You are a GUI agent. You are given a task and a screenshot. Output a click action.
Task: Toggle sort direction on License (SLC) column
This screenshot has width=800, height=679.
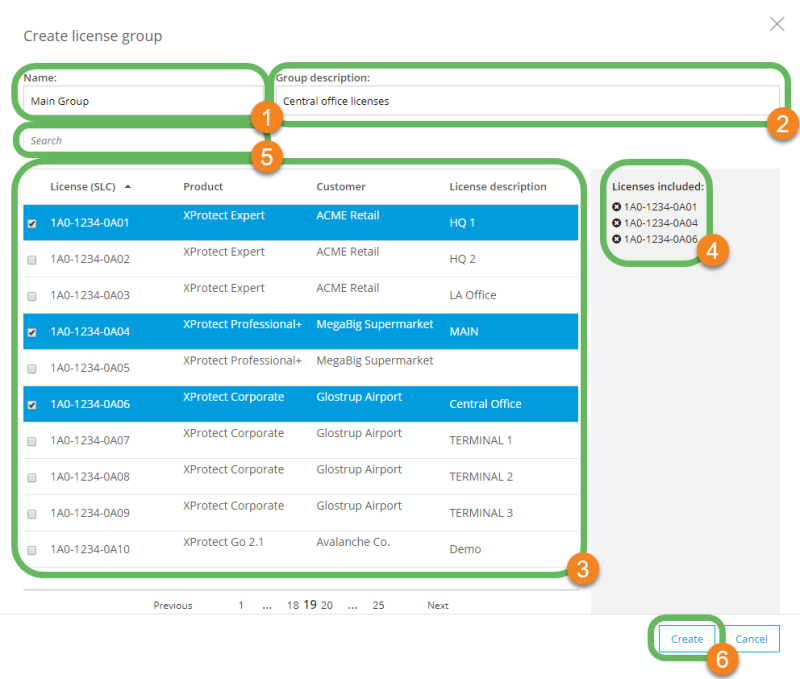tap(90, 187)
